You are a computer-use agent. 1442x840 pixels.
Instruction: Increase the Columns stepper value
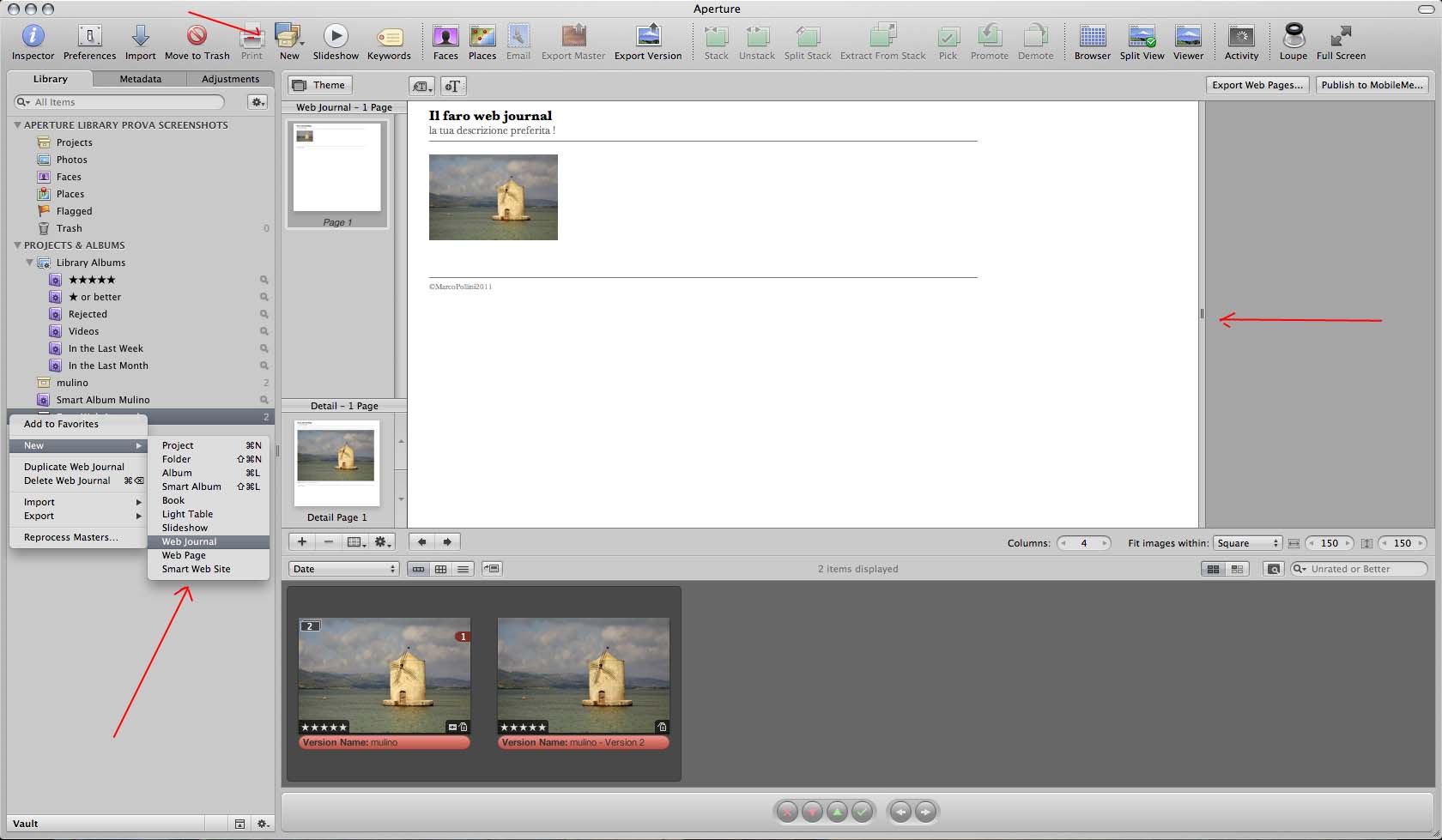point(1105,543)
